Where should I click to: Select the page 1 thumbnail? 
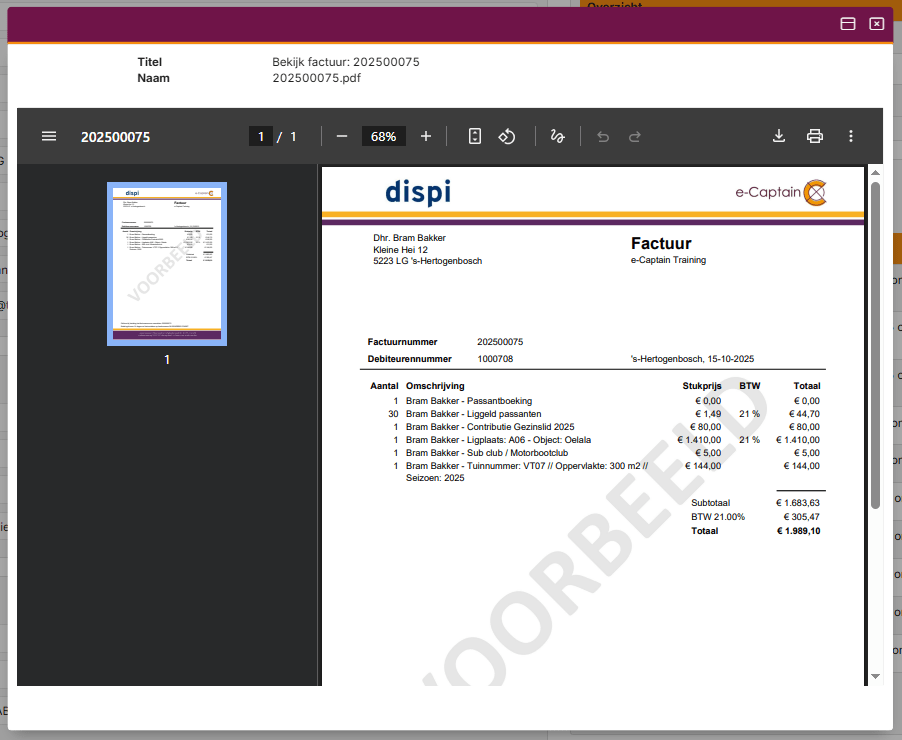167,264
